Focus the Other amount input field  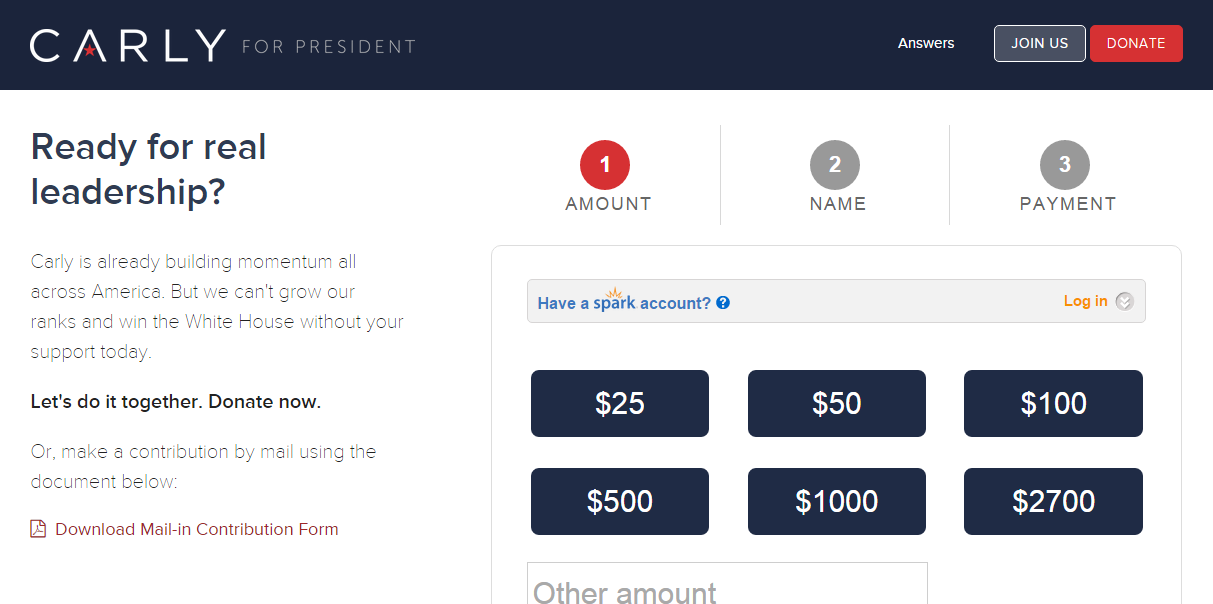(727, 583)
